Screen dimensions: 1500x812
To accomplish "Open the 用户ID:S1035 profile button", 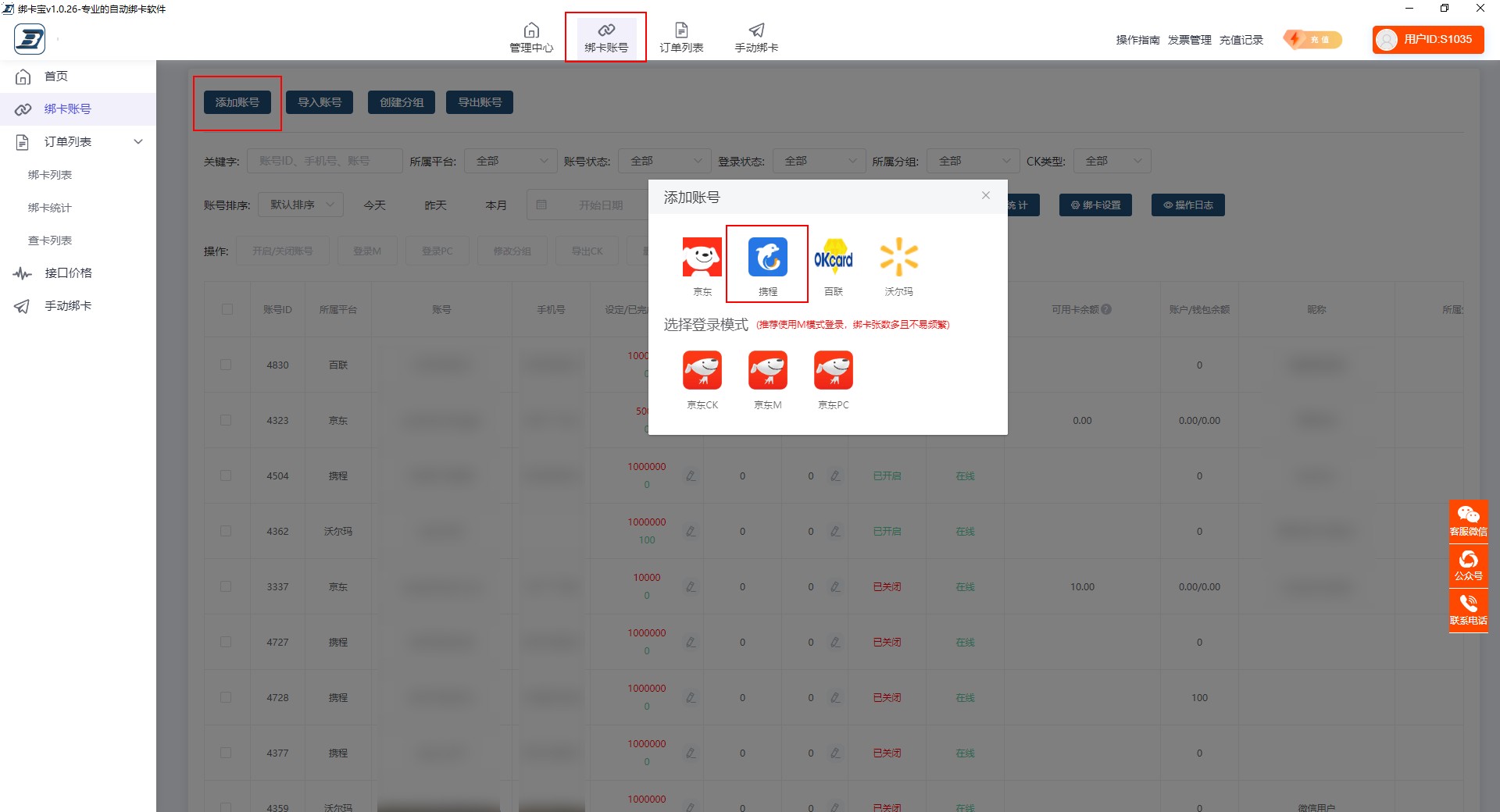I will click(1428, 39).
